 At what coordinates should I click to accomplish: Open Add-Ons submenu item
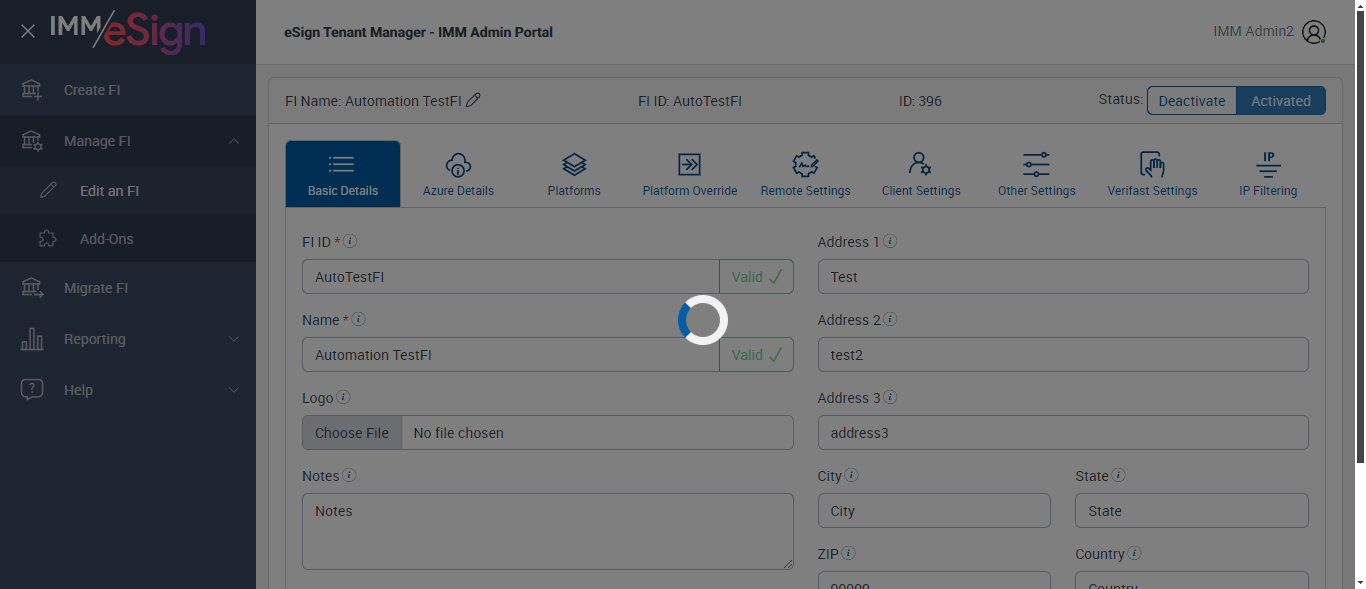click(x=128, y=239)
